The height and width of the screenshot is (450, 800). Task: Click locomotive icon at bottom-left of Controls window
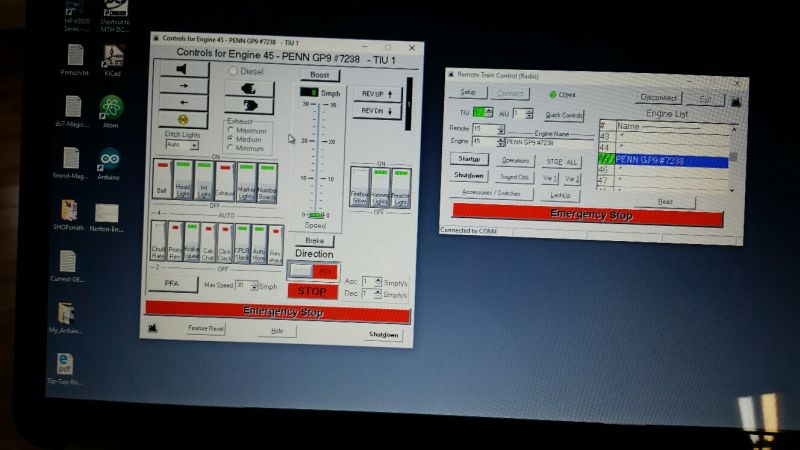(153, 328)
